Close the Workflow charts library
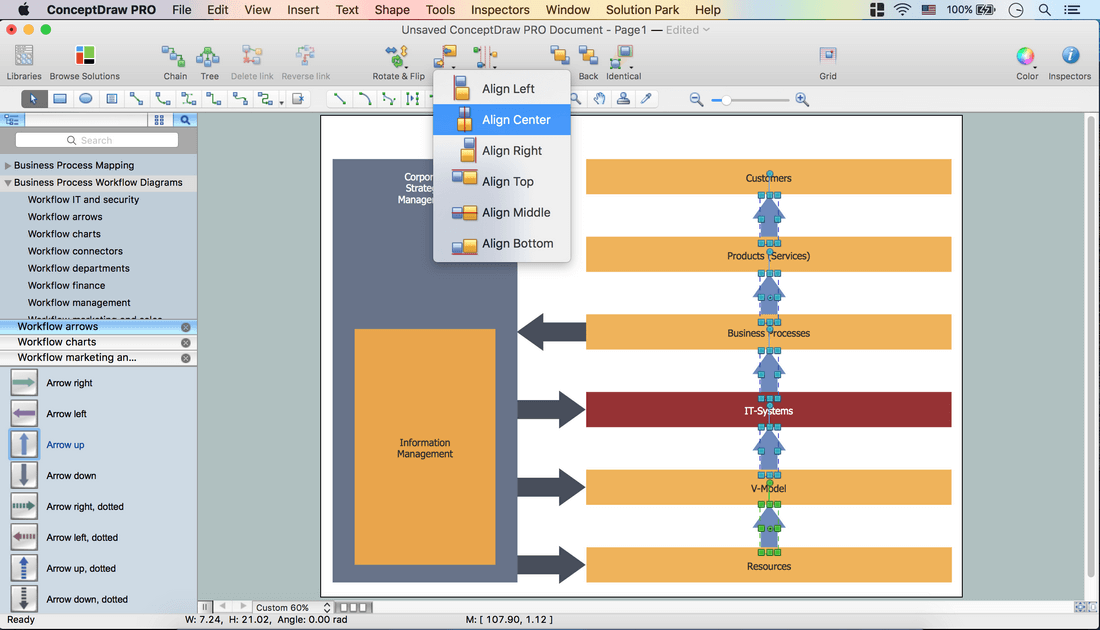The image size is (1100, 630). coord(186,343)
